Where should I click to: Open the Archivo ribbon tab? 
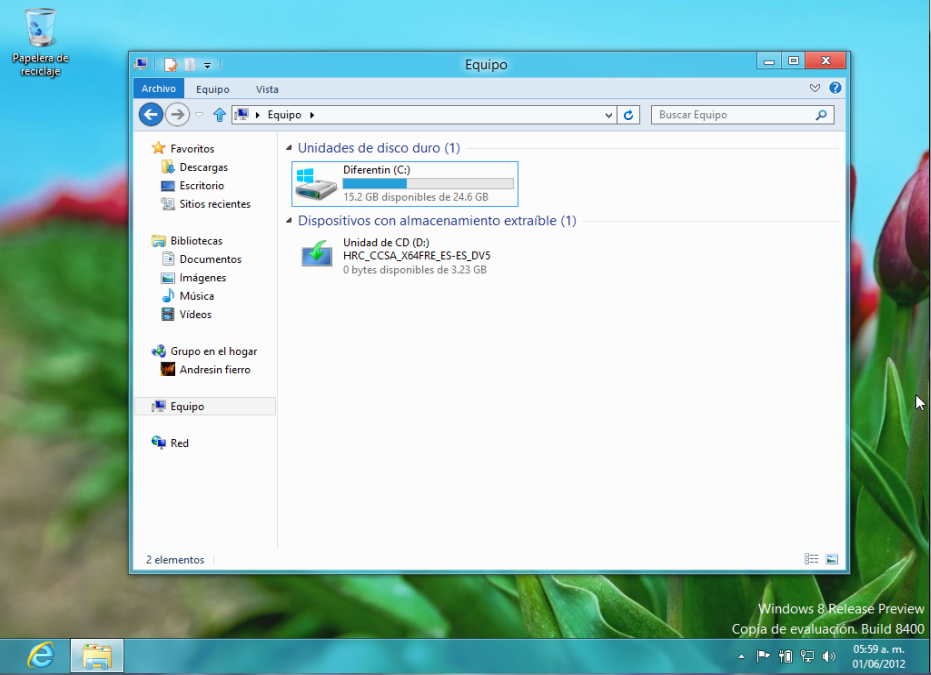(159, 88)
